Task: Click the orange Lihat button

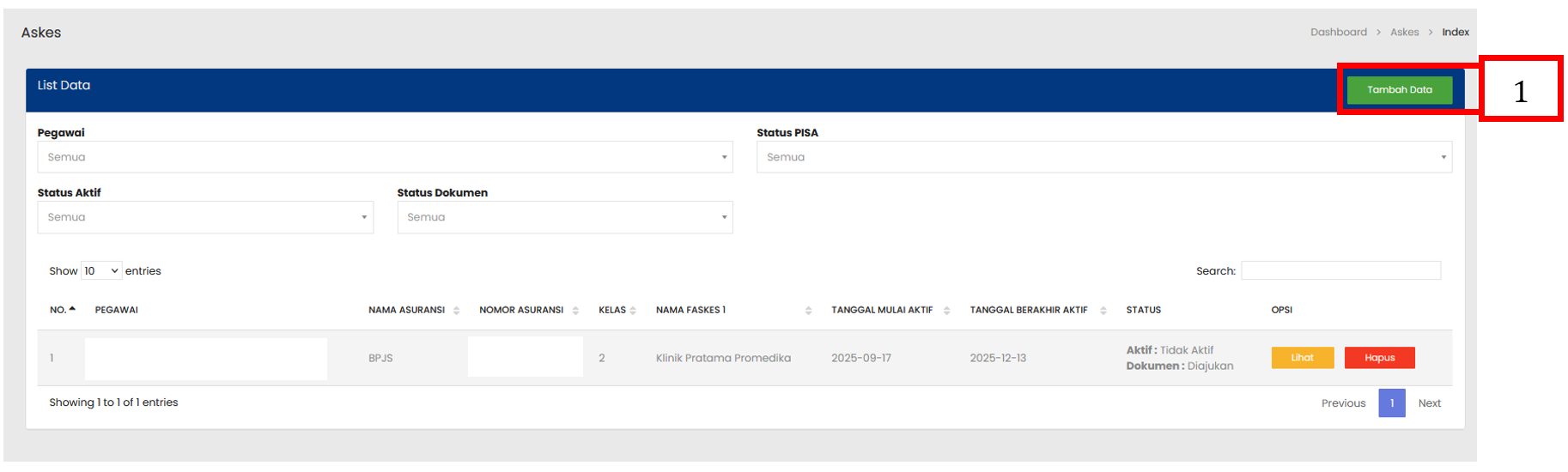Action: coord(1302,358)
